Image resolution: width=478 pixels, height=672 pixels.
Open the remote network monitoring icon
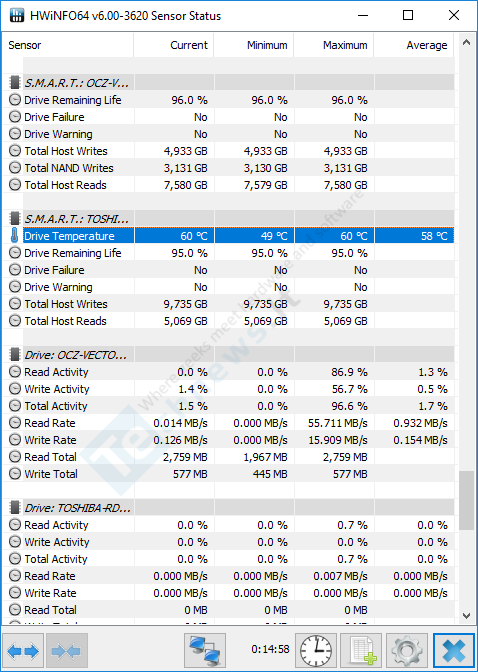coord(205,651)
